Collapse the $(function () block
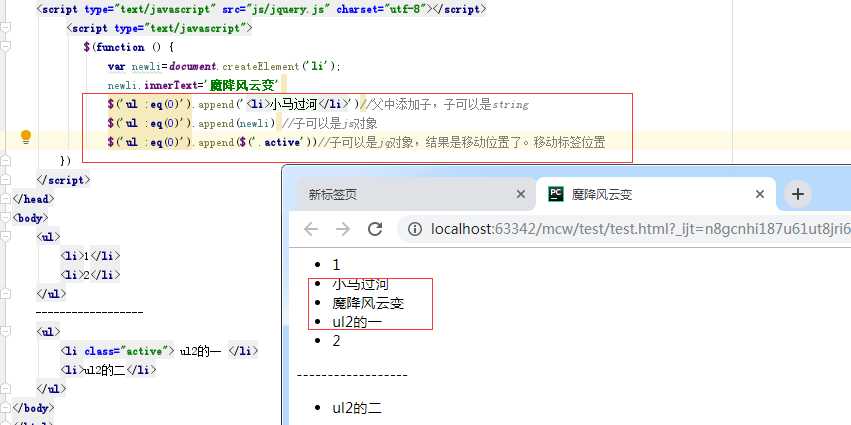 click(x=5, y=47)
